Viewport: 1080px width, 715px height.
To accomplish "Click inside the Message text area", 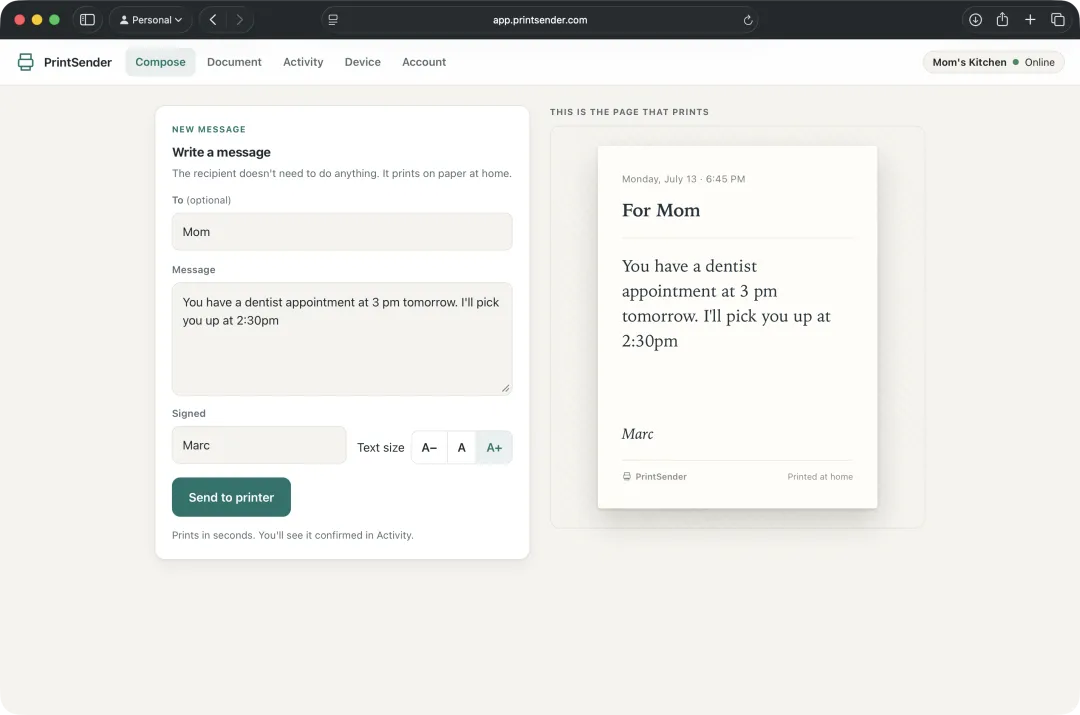I will coord(342,339).
